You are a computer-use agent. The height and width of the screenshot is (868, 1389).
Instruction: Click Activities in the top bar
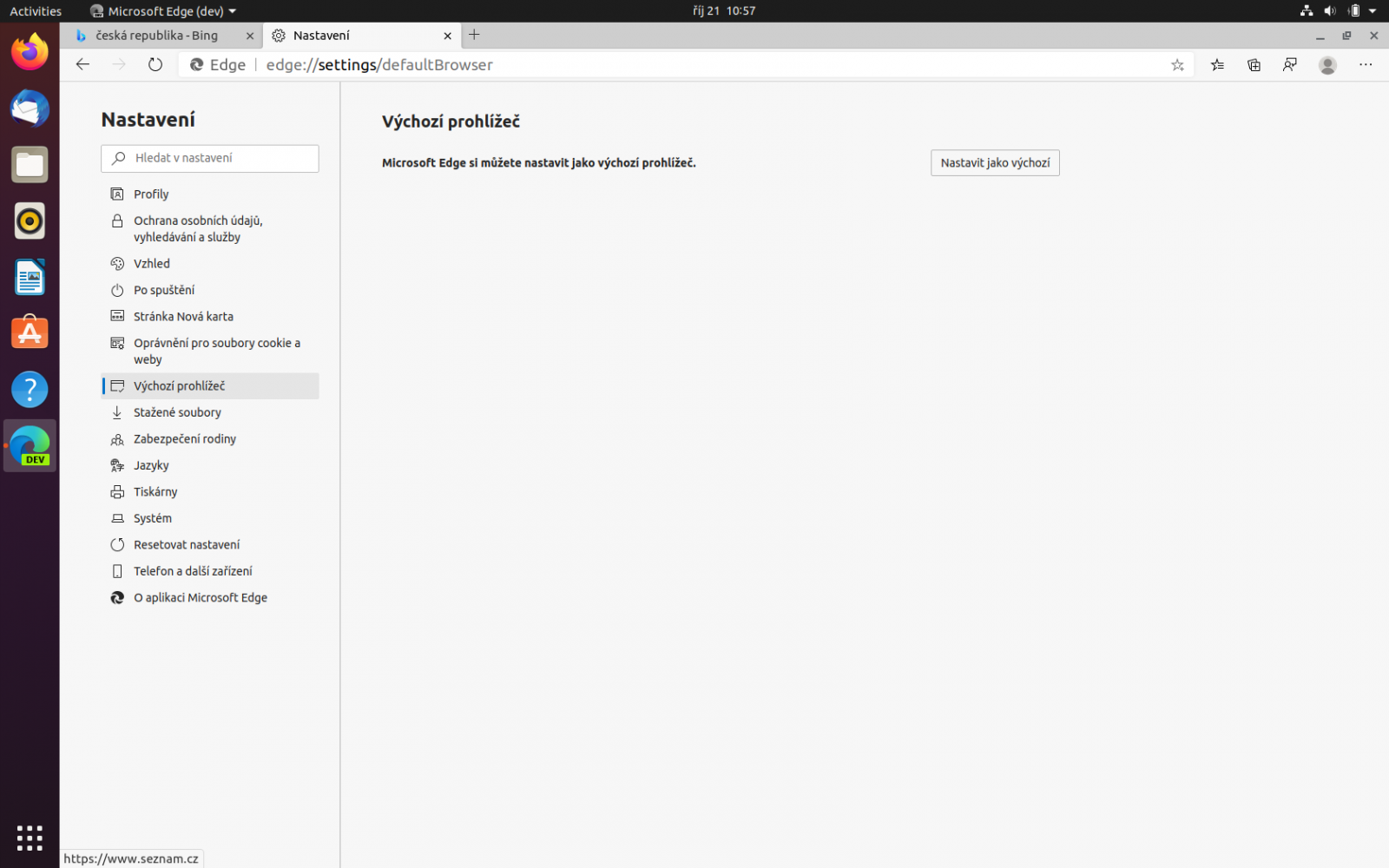click(x=35, y=11)
